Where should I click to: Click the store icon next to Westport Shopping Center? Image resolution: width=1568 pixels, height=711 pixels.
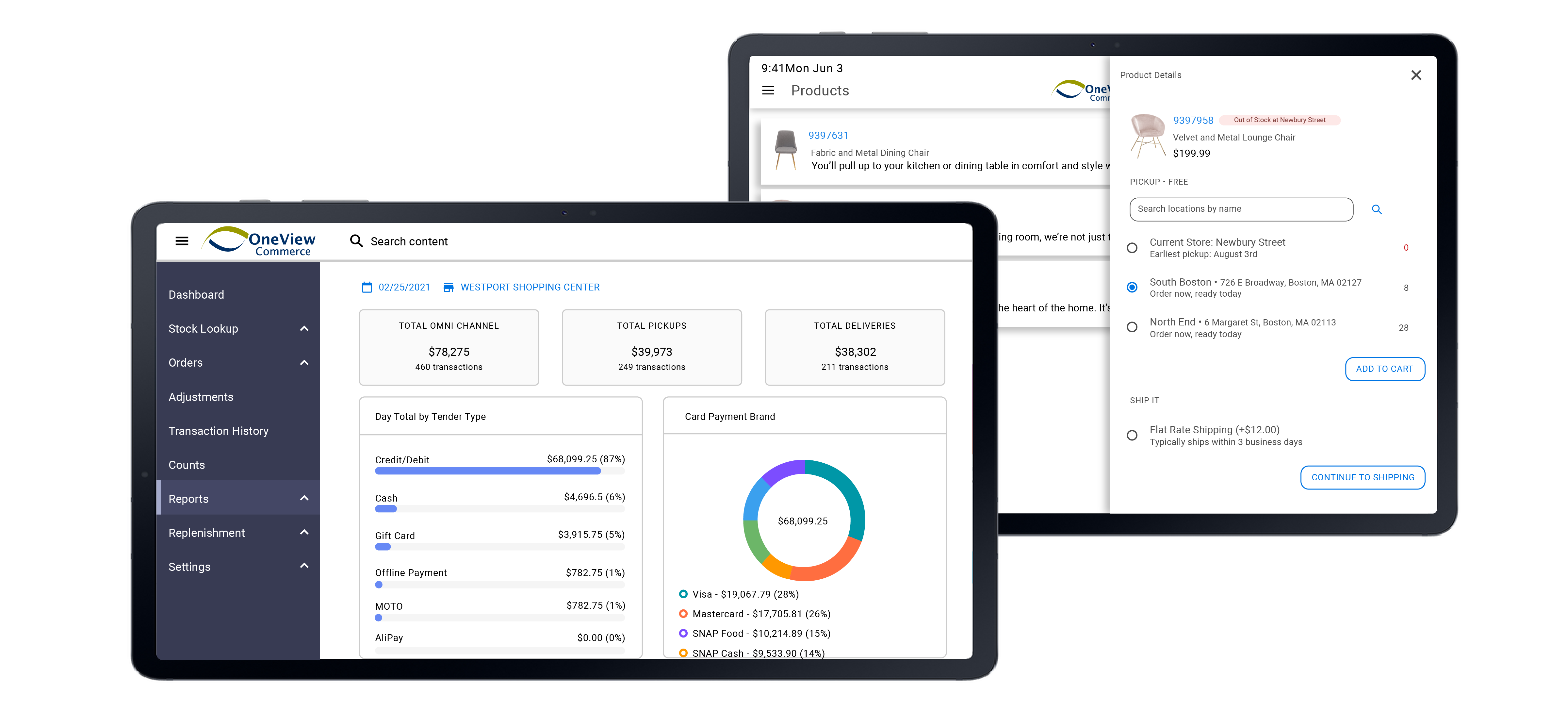(449, 287)
